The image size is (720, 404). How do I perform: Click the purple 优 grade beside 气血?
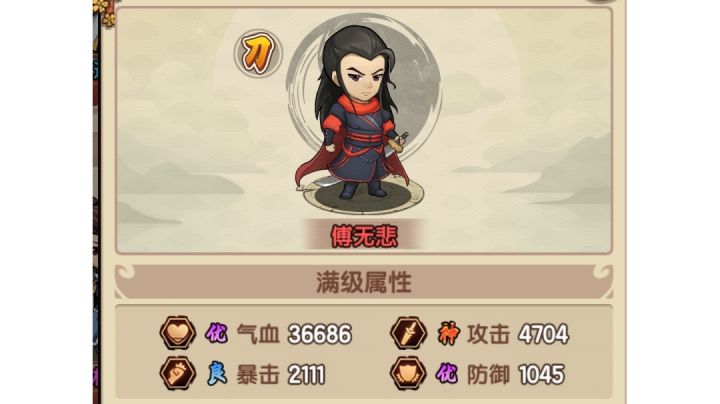(216, 333)
